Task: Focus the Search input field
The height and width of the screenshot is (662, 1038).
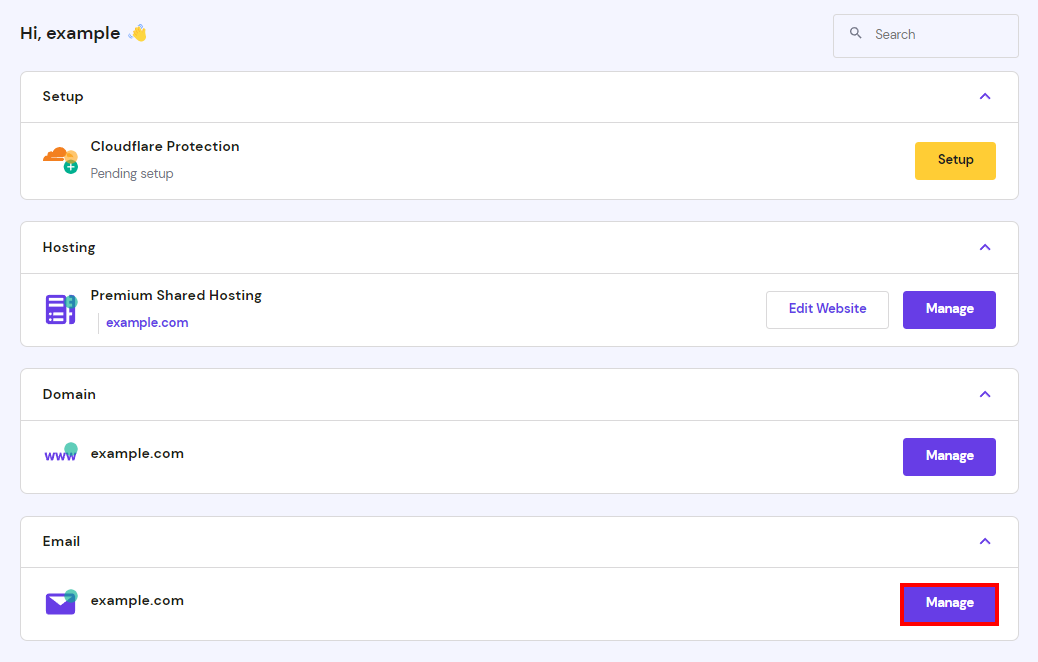Action: [925, 36]
